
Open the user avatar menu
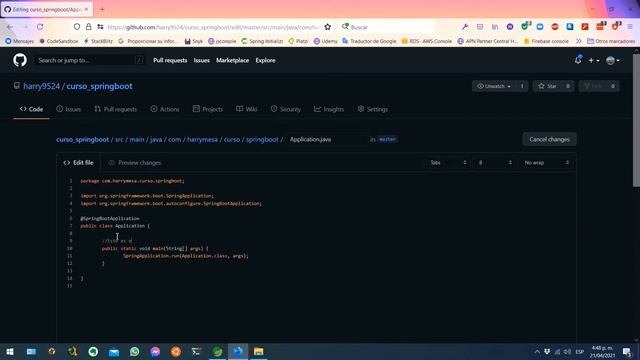tap(613, 60)
